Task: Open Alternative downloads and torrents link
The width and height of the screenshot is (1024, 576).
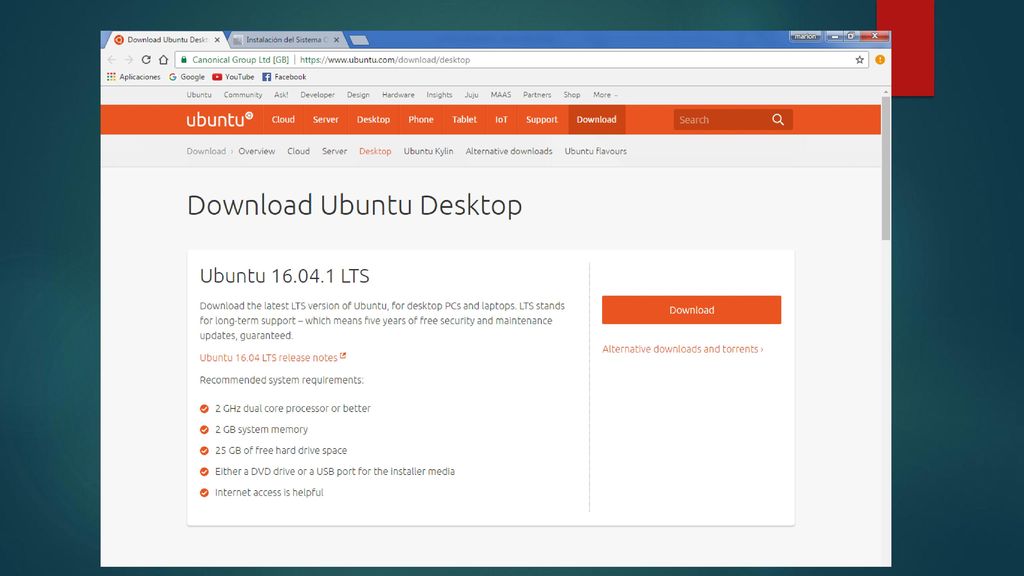Action: pyautogui.click(x=682, y=349)
